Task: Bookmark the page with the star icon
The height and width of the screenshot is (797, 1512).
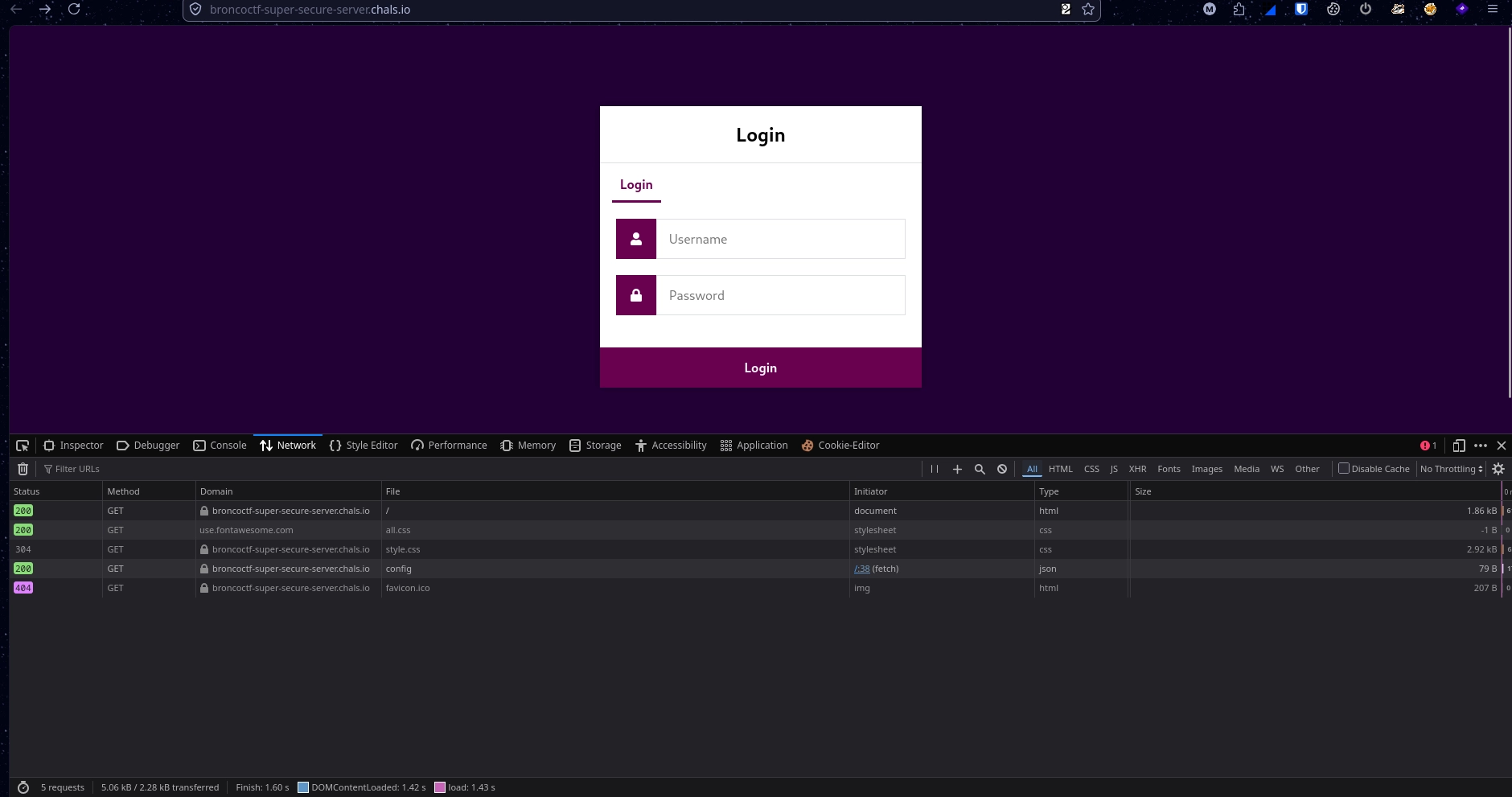Action: 1088,10
